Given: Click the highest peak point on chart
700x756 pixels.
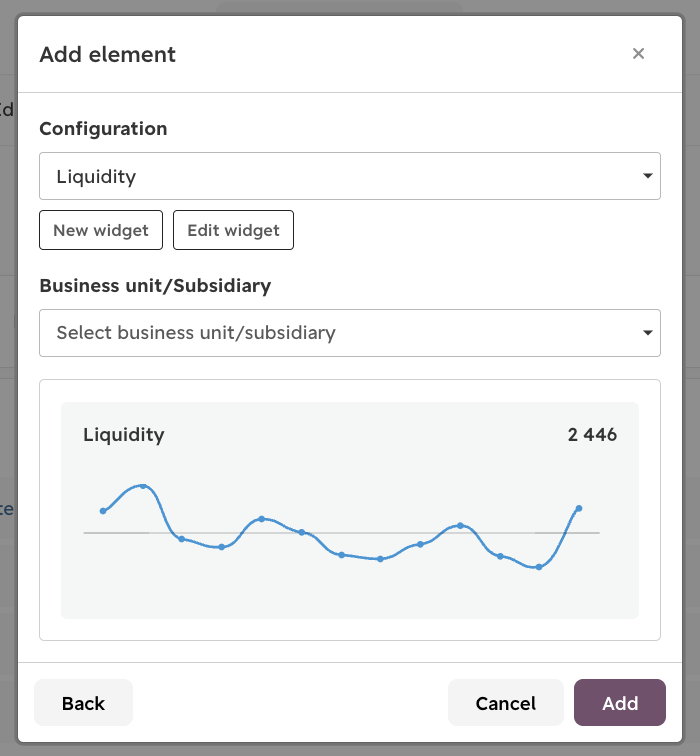Looking at the screenshot, I should [143, 486].
